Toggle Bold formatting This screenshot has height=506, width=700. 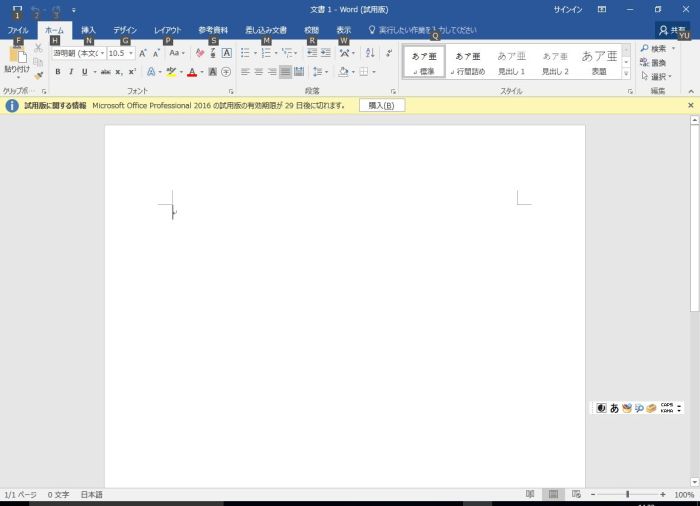(x=57, y=72)
